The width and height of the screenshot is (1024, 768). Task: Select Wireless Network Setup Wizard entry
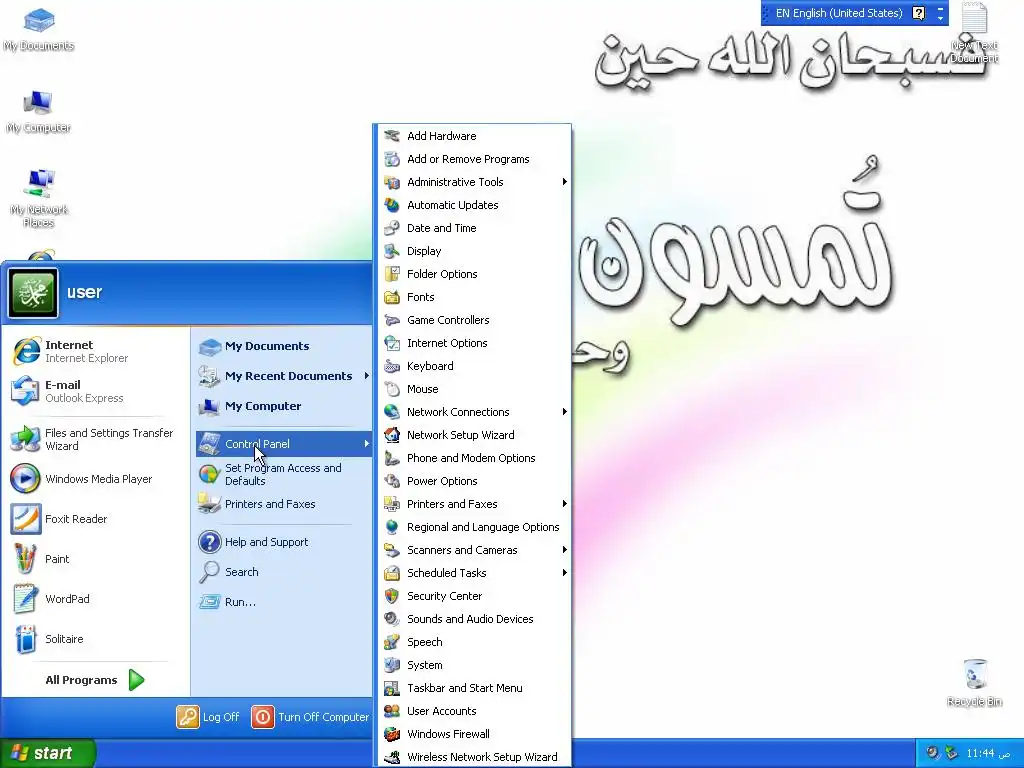474,757
